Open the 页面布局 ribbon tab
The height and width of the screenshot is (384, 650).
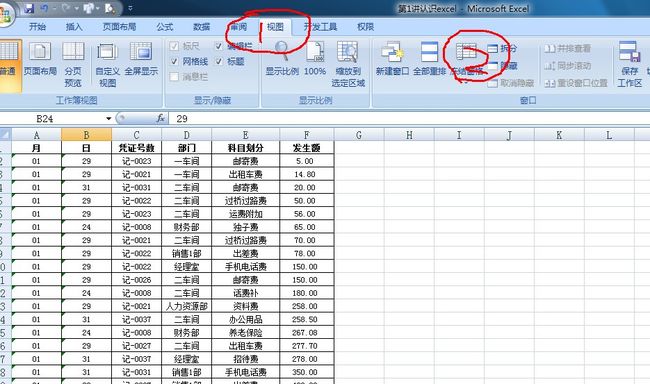(119, 27)
